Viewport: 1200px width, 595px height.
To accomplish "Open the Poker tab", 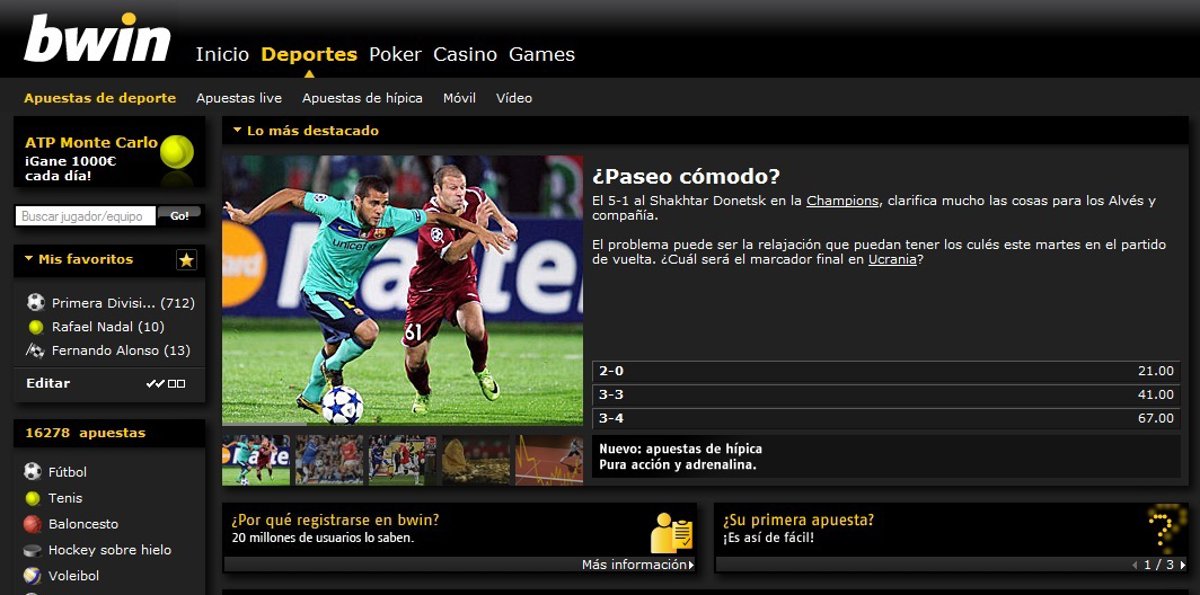I will pos(395,54).
